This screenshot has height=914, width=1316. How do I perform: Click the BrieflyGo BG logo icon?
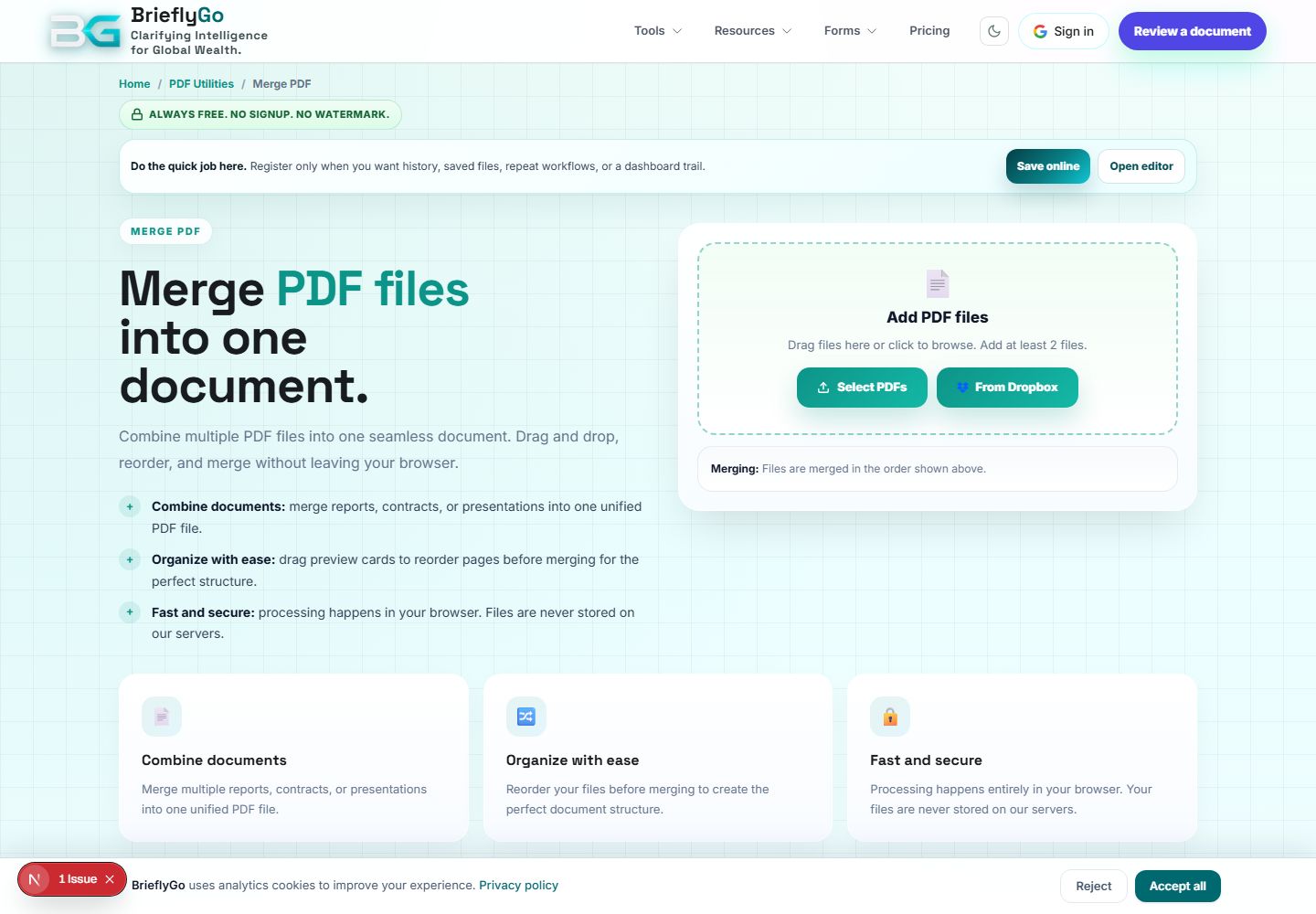pyautogui.click(x=85, y=31)
